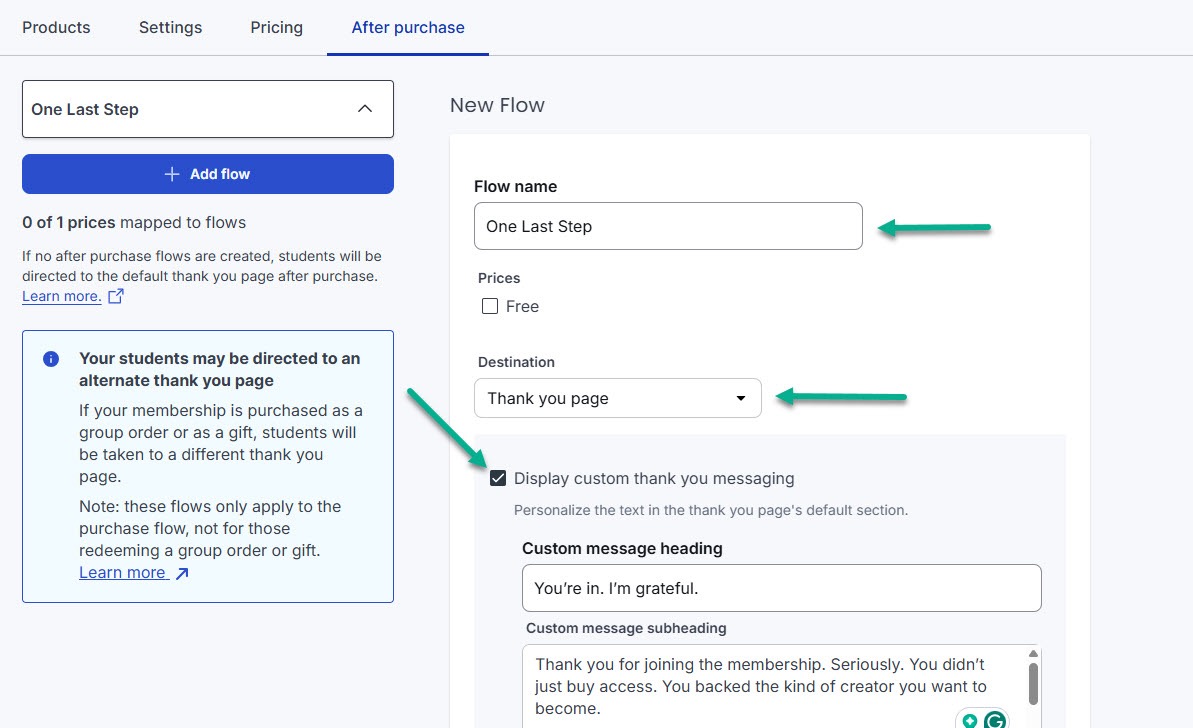The width and height of the screenshot is (1193, 728).
Task: Go to the Pricing tab
Action: (276, 27)
